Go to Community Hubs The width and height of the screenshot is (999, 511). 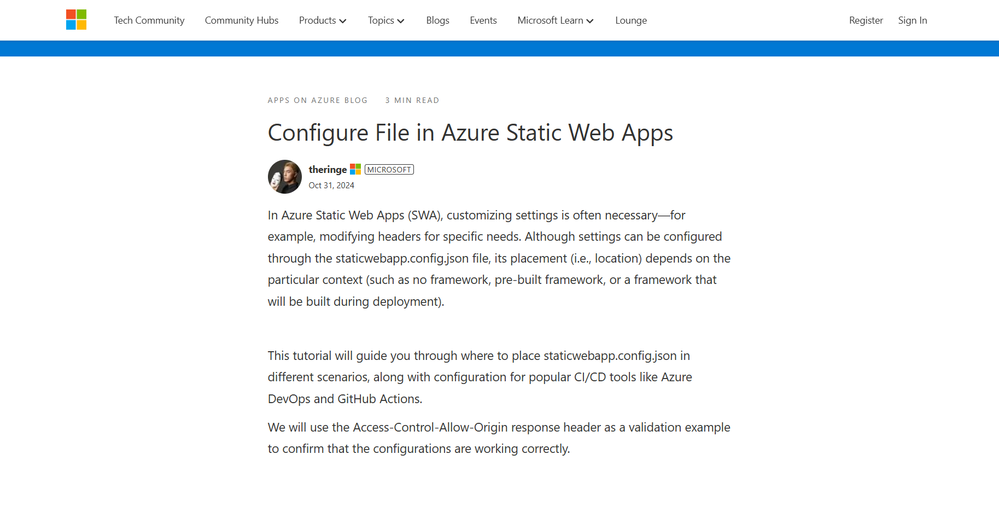[x=241, y=20]
